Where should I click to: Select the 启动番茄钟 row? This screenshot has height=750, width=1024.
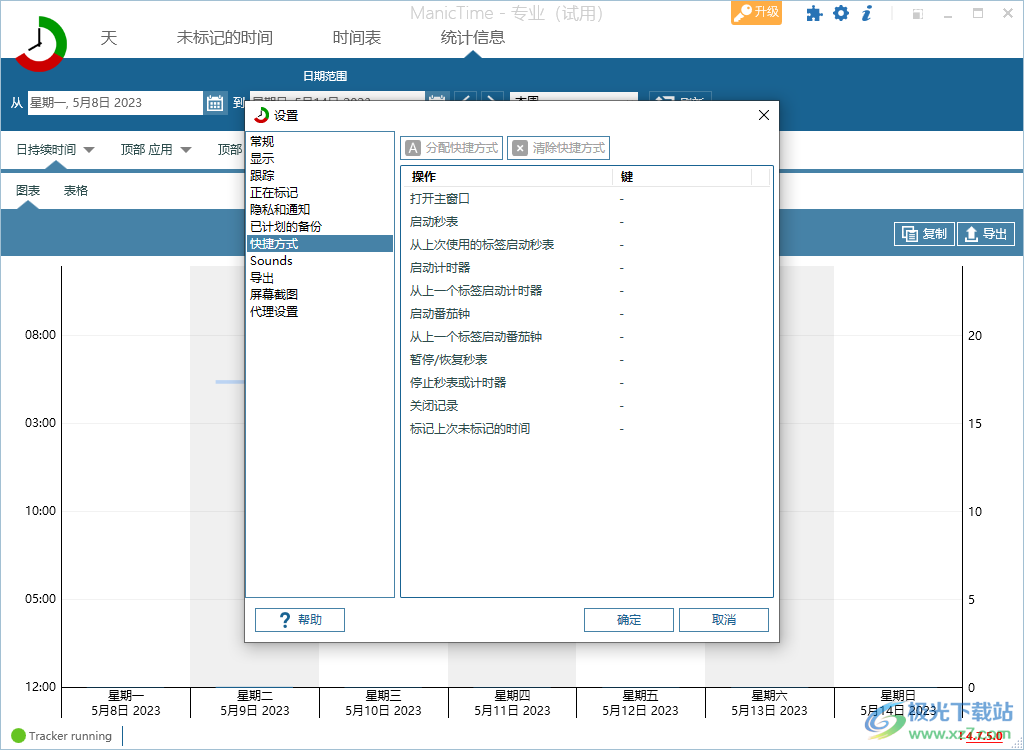[586, 314]
